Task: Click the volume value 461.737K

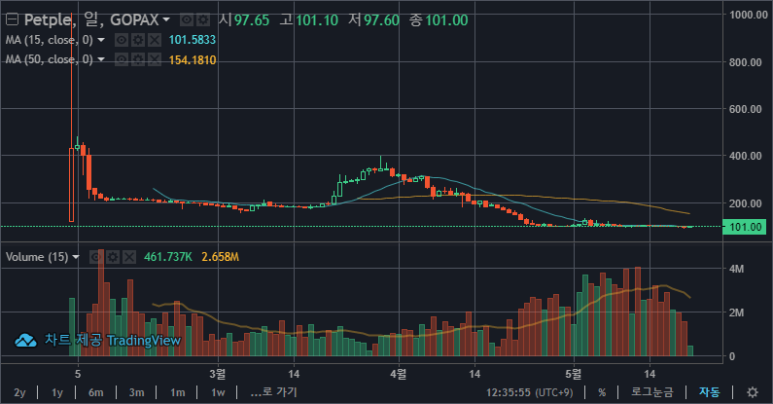Action: [x=168, y=257]
